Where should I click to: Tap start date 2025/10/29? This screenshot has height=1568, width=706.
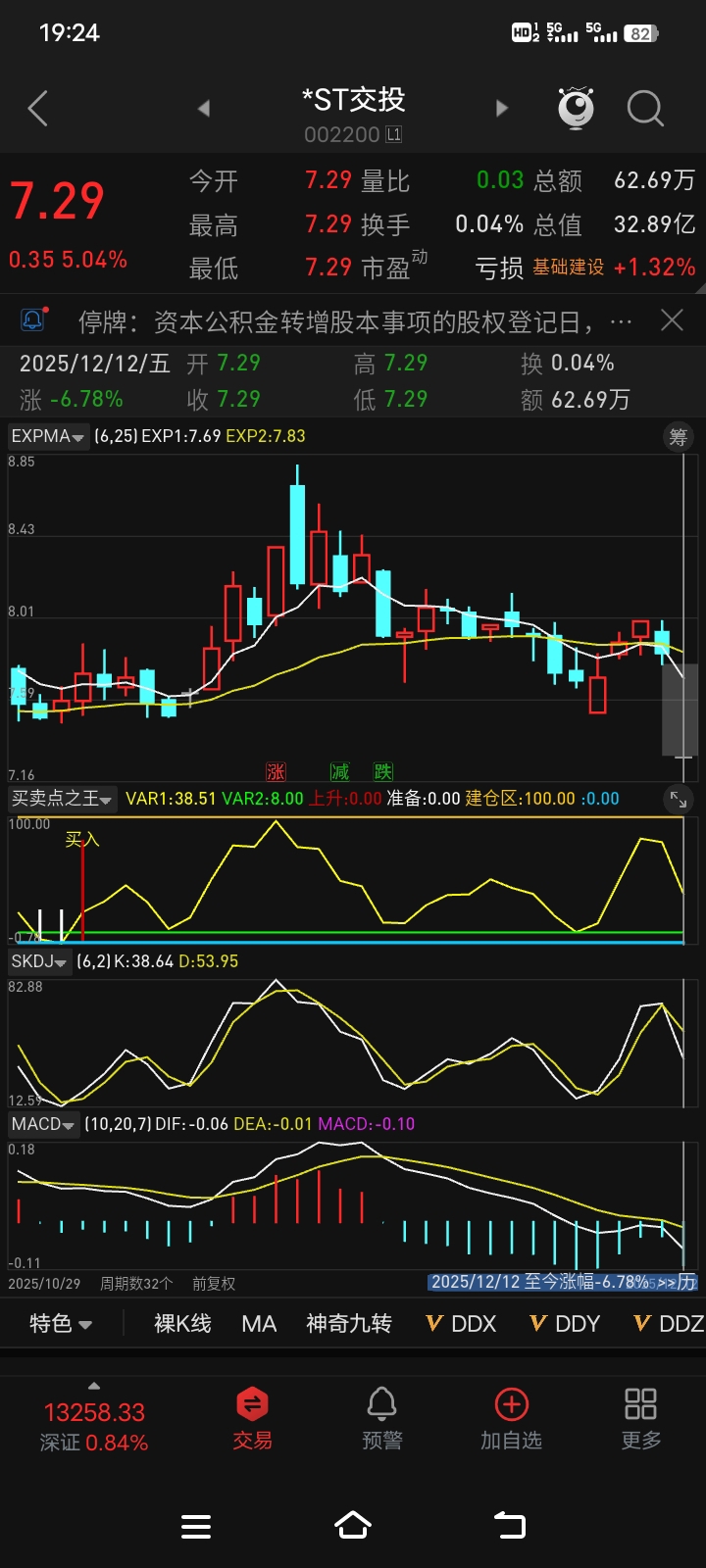(x=44, y=1283)
